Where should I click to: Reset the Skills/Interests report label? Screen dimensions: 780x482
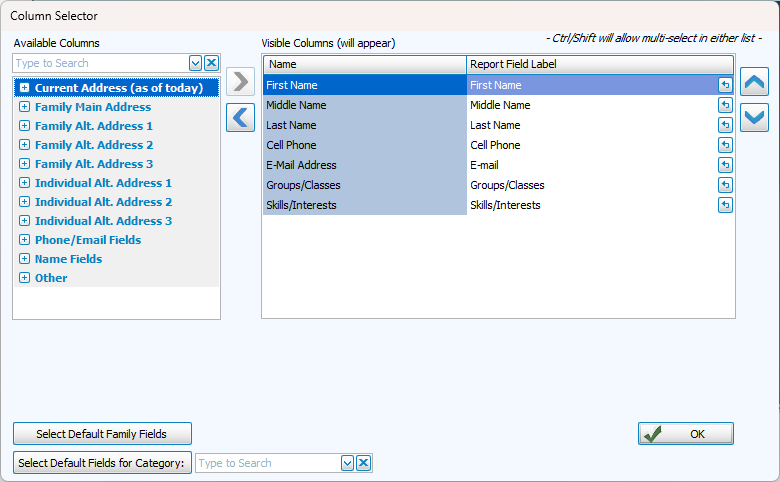pyautogui.click(x=725, y=205)
